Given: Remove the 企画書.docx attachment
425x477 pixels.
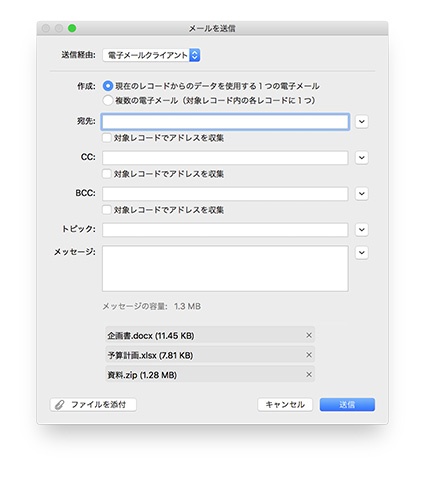Looking at the screenshot, I should 309,335.
